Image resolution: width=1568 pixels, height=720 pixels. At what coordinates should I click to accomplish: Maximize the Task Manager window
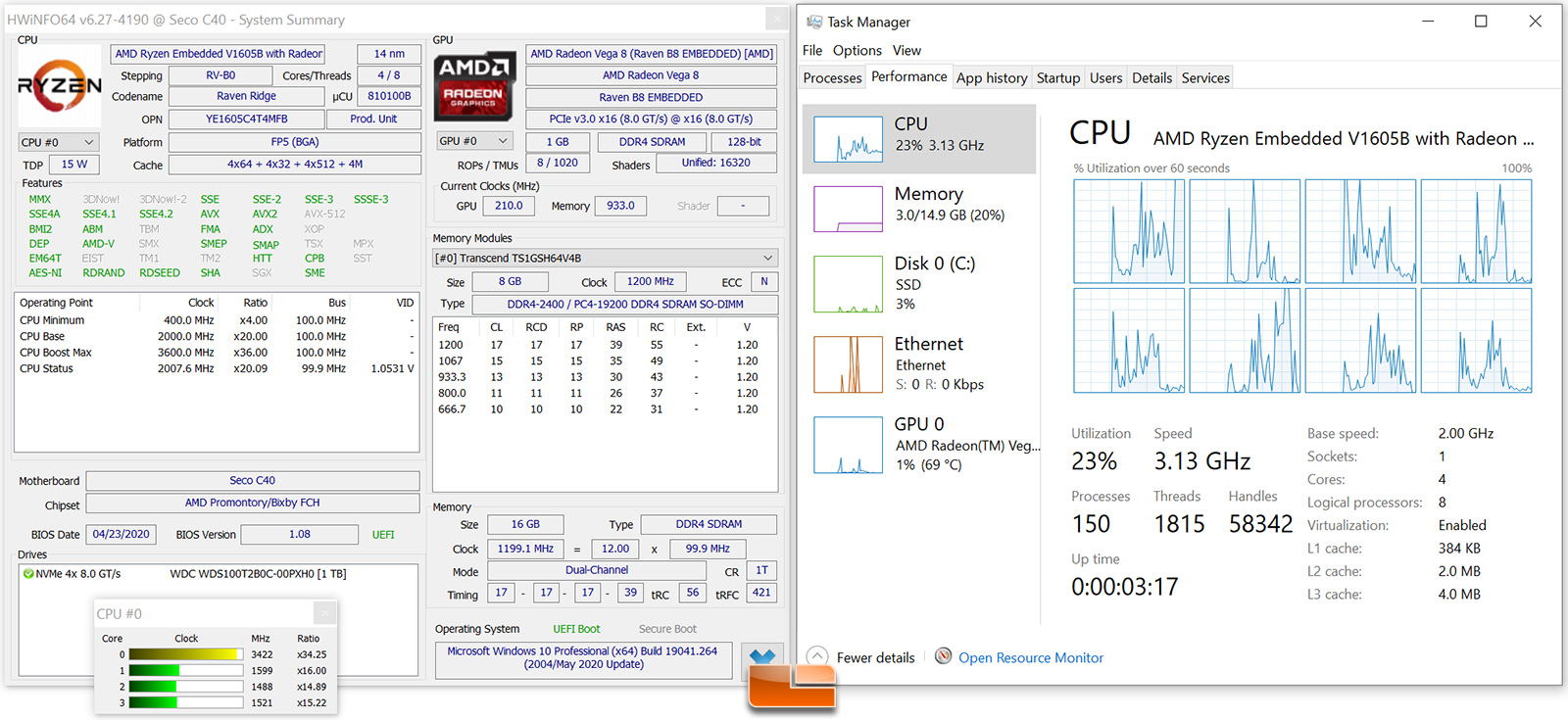(x=1481, y=21)
